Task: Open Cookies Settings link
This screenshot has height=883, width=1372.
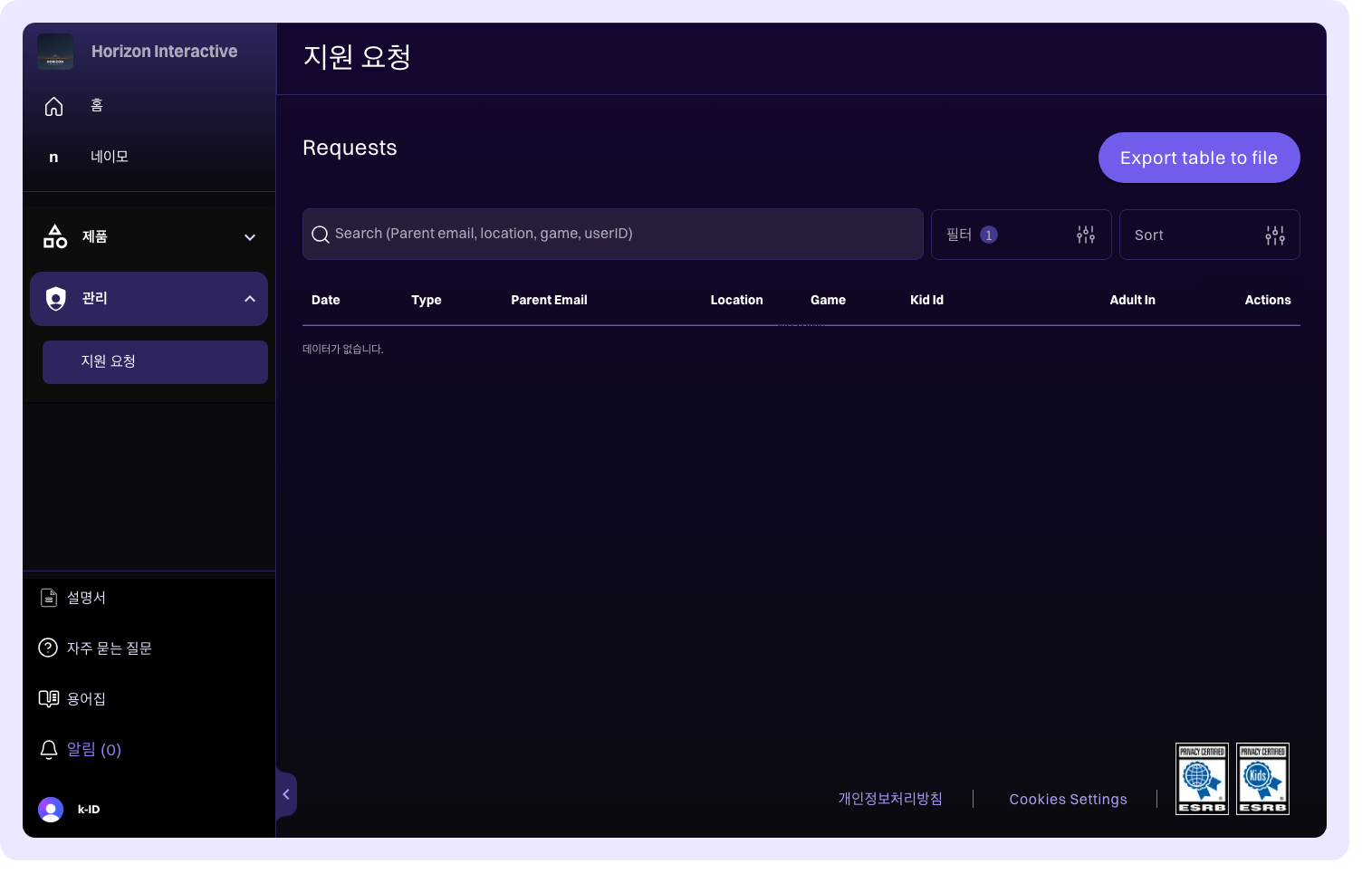Action: 1068,800
